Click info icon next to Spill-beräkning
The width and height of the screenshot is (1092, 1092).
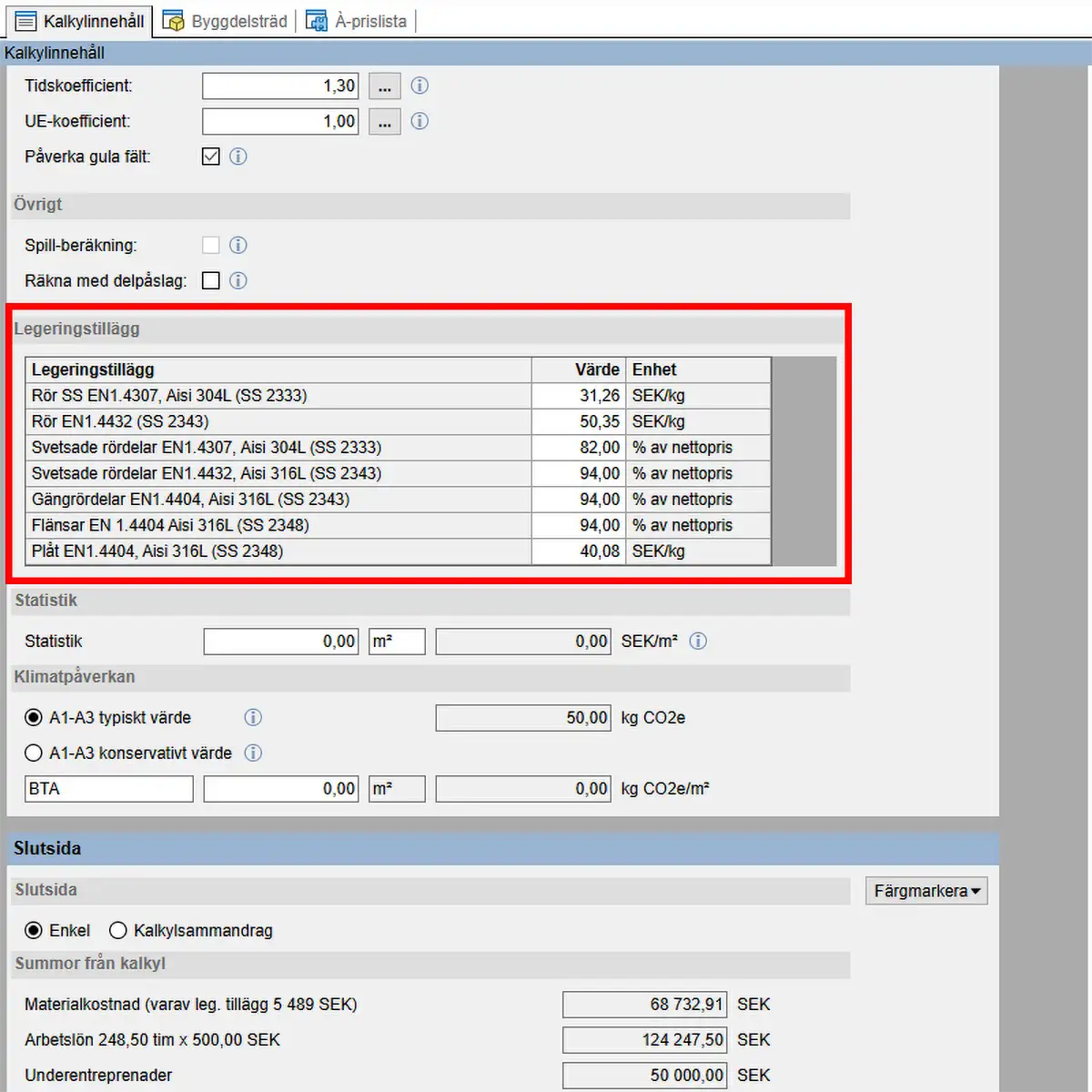[x=238, y=245]
